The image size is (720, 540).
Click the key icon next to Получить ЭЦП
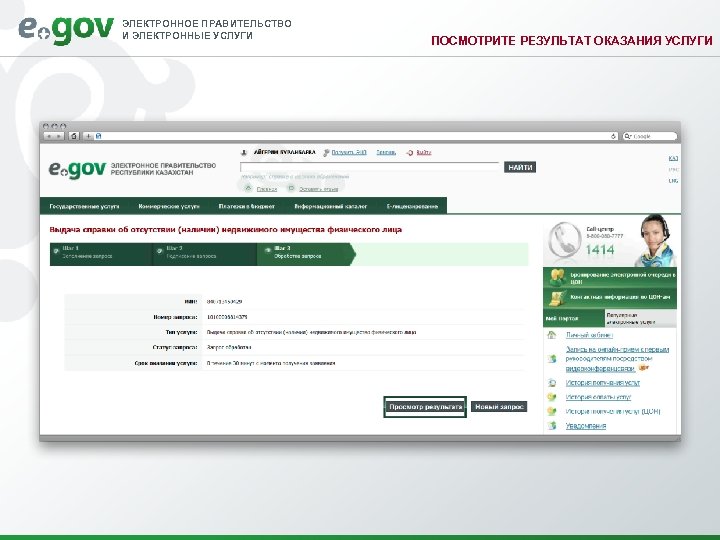(x=326, y=152)
